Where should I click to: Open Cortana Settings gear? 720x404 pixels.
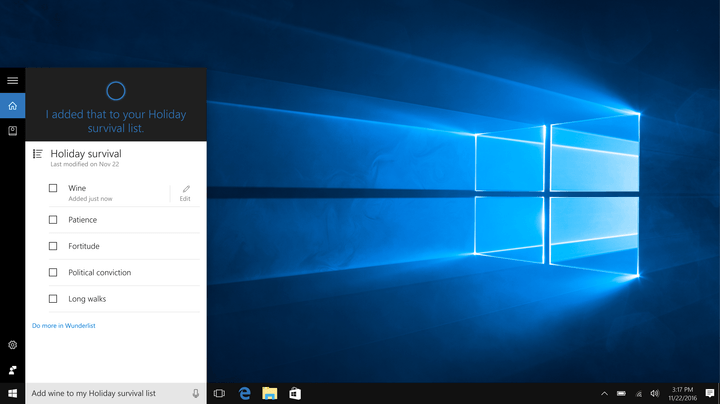pos(12,345)
